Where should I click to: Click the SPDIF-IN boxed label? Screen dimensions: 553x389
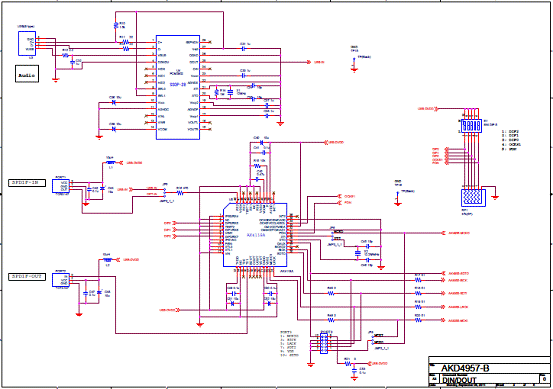click(x=27, y=183)
